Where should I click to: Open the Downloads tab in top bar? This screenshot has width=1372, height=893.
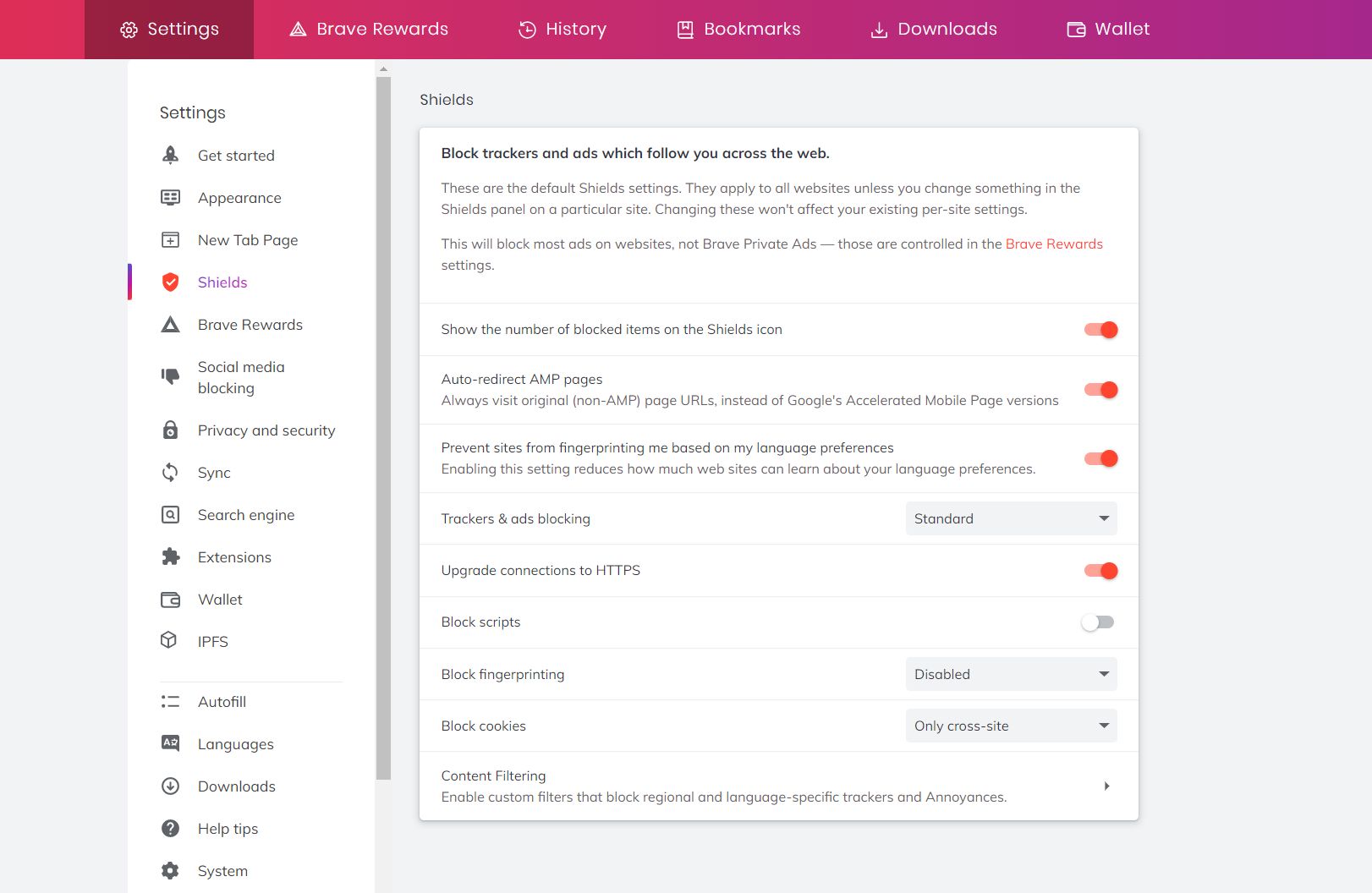coord(934,30)
